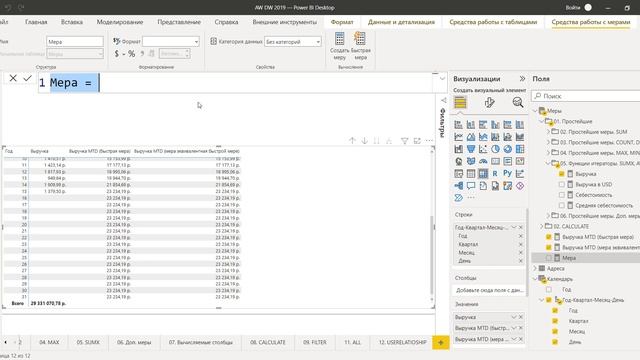This screenshot has height=360, width=640.
Task: Select the purple Power Apps visual
Action: coord(520,186)
